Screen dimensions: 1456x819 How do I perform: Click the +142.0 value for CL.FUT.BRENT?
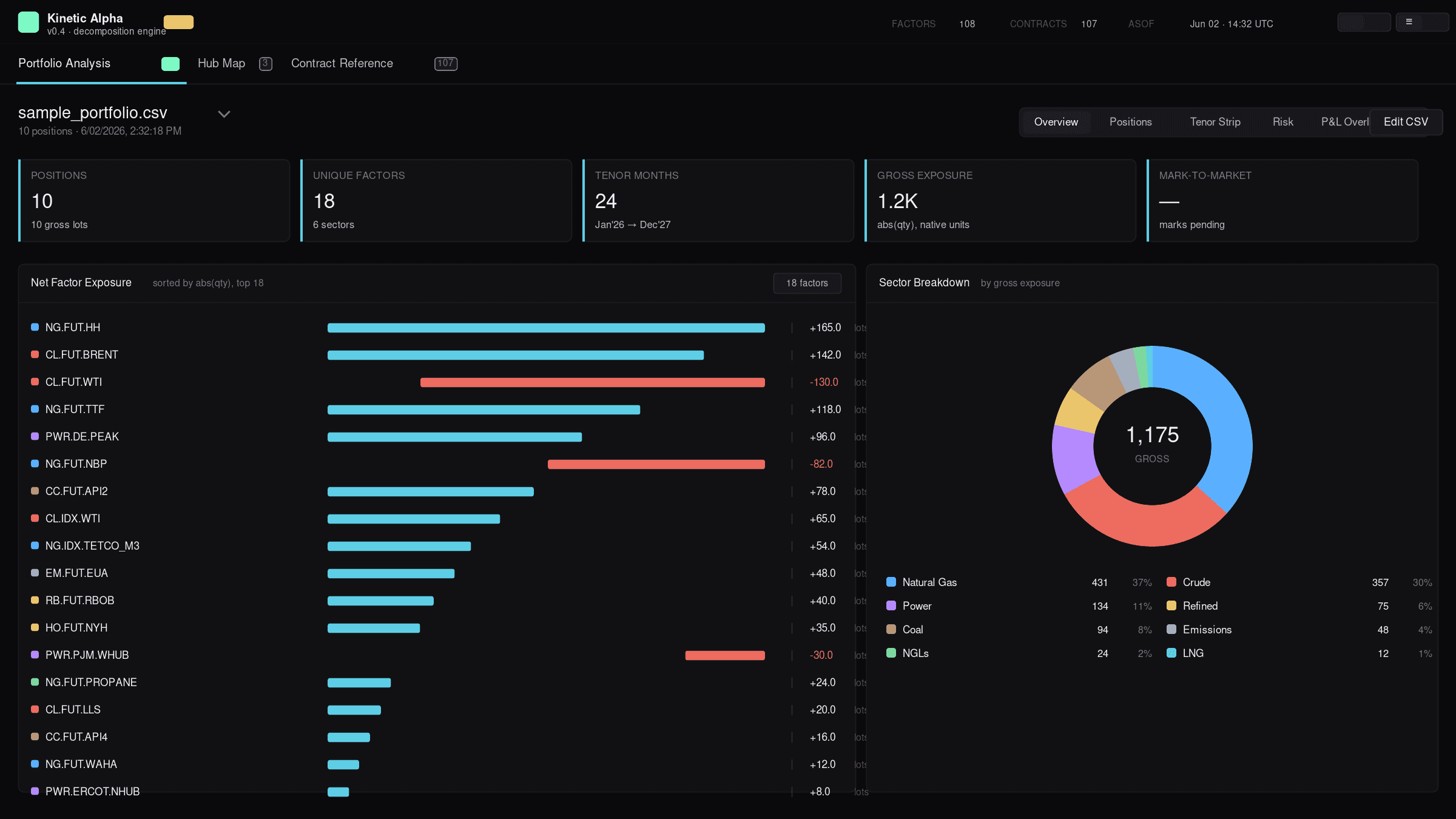(825, 355)
